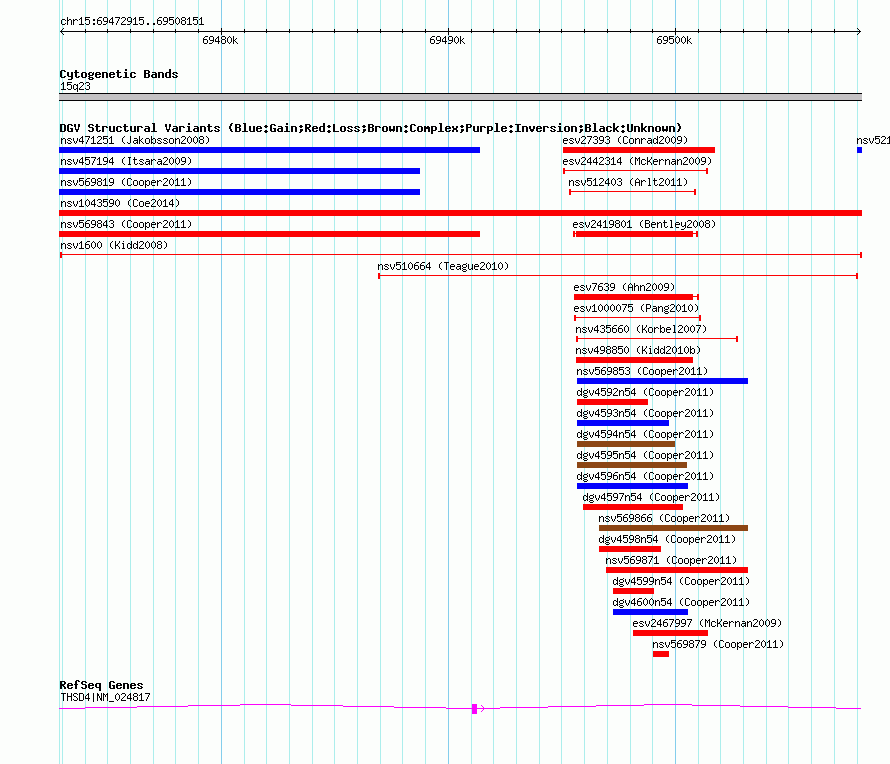Click the brown dgv4594n54 complex bar
890x764 pixels.
[626, 444]
